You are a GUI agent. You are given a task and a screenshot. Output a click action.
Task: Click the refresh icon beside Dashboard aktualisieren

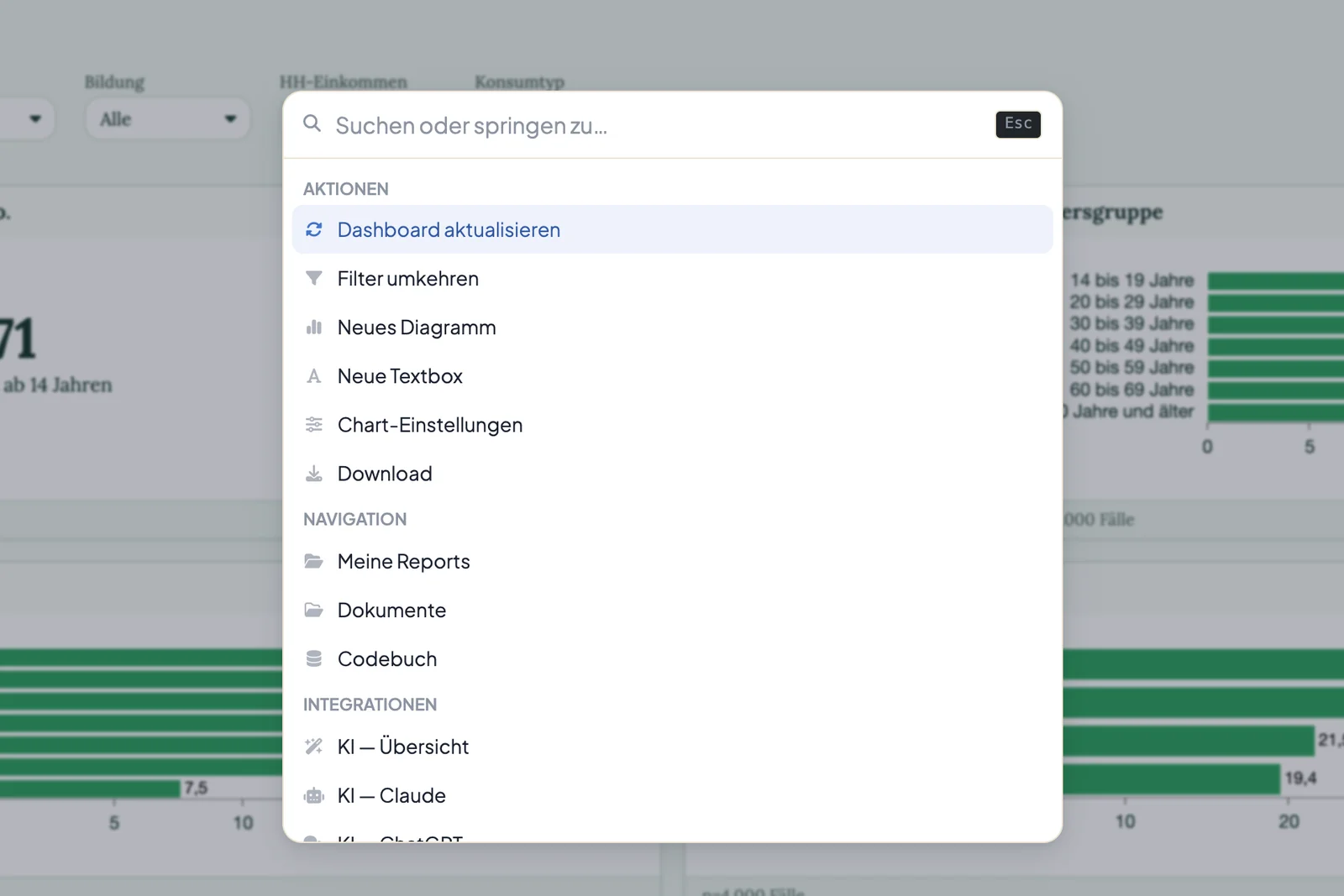click(314, 229)
